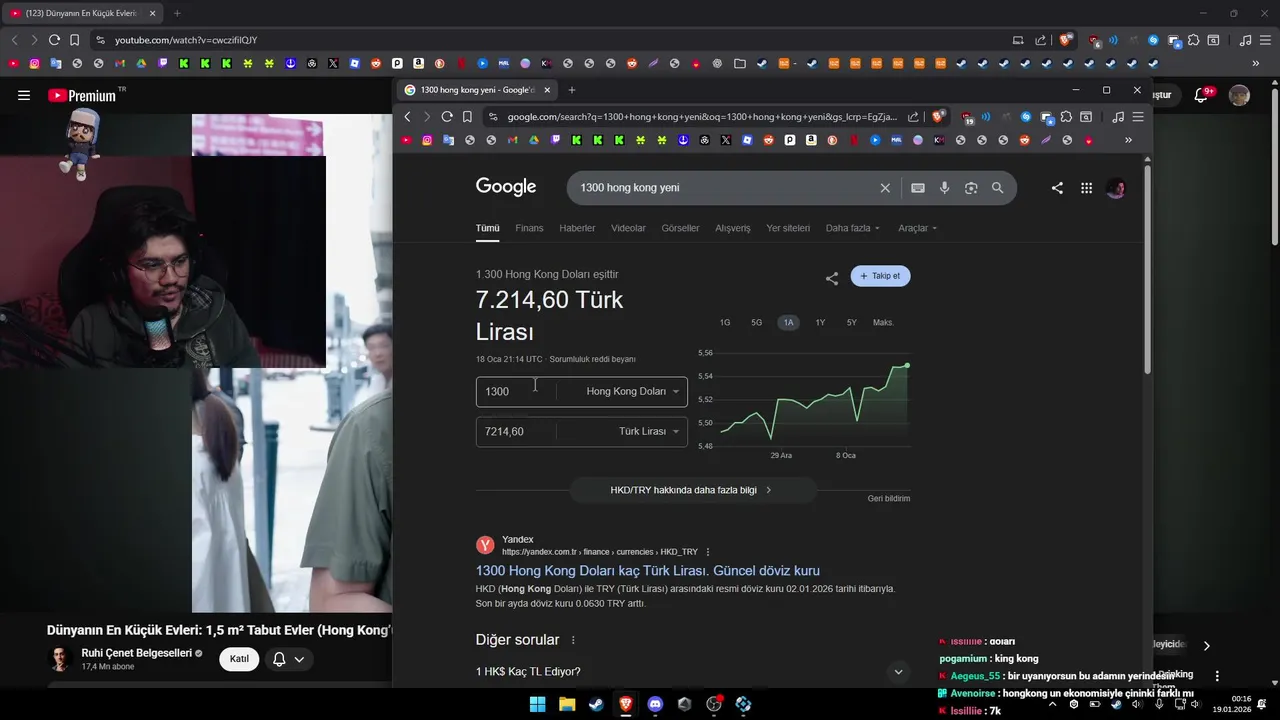Show more bookmarks in the Google window
This screenshot has height=720, width=1280.
[1128, 140]
